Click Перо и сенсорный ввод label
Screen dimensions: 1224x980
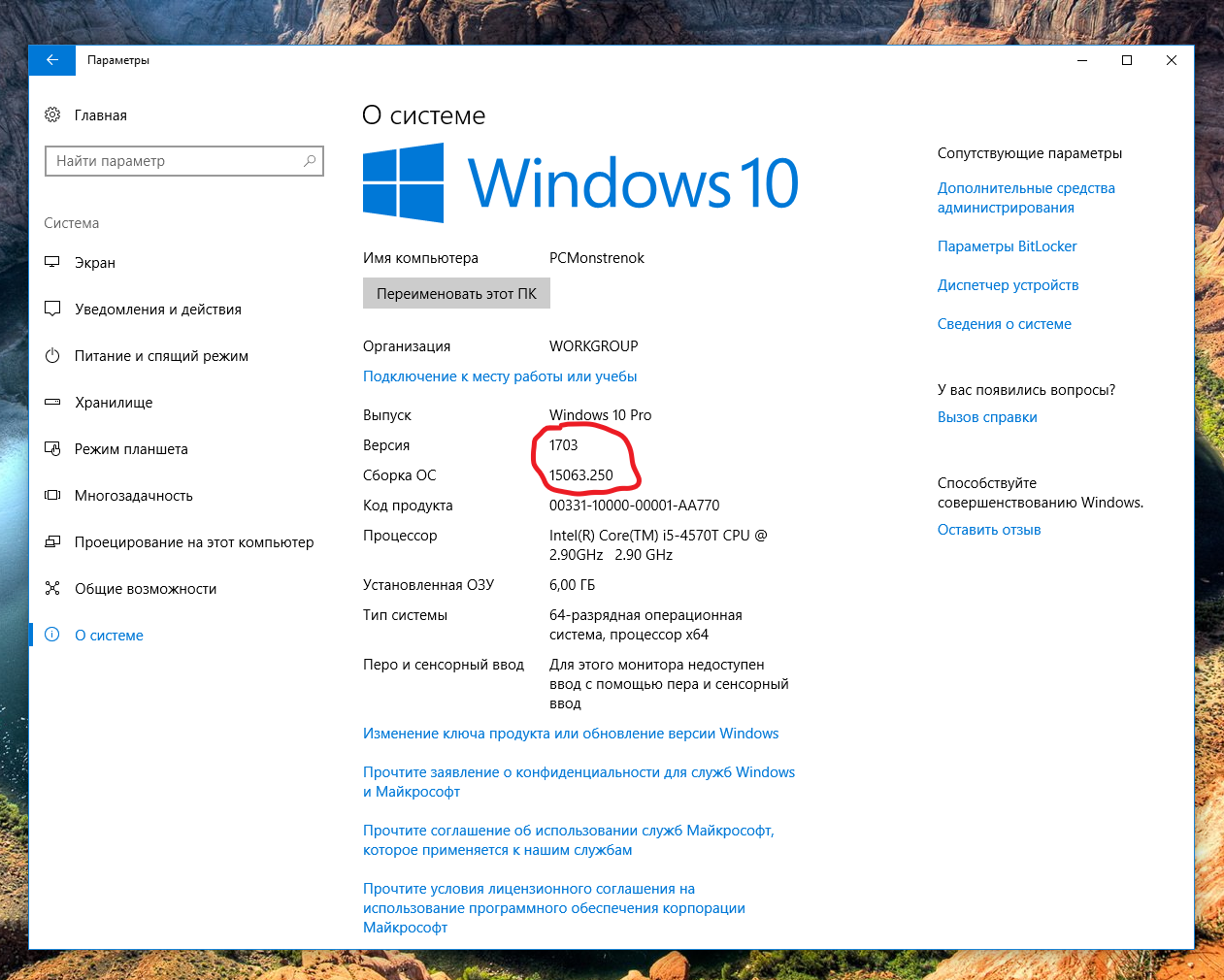pos(444,665)
